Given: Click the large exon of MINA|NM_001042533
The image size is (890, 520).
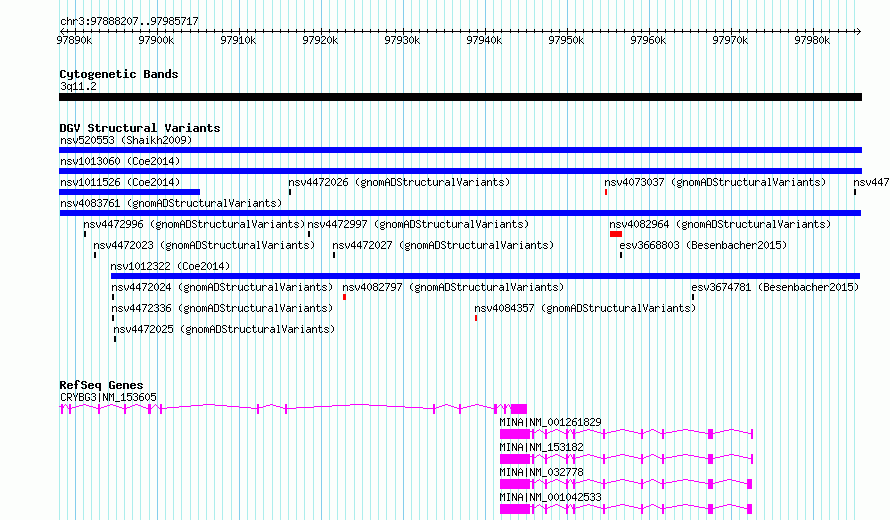Looking at the screenshot, I should pos(515,509).
